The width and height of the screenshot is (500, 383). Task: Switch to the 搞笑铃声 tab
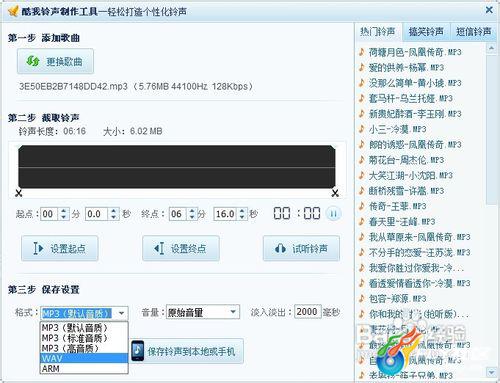426,32
